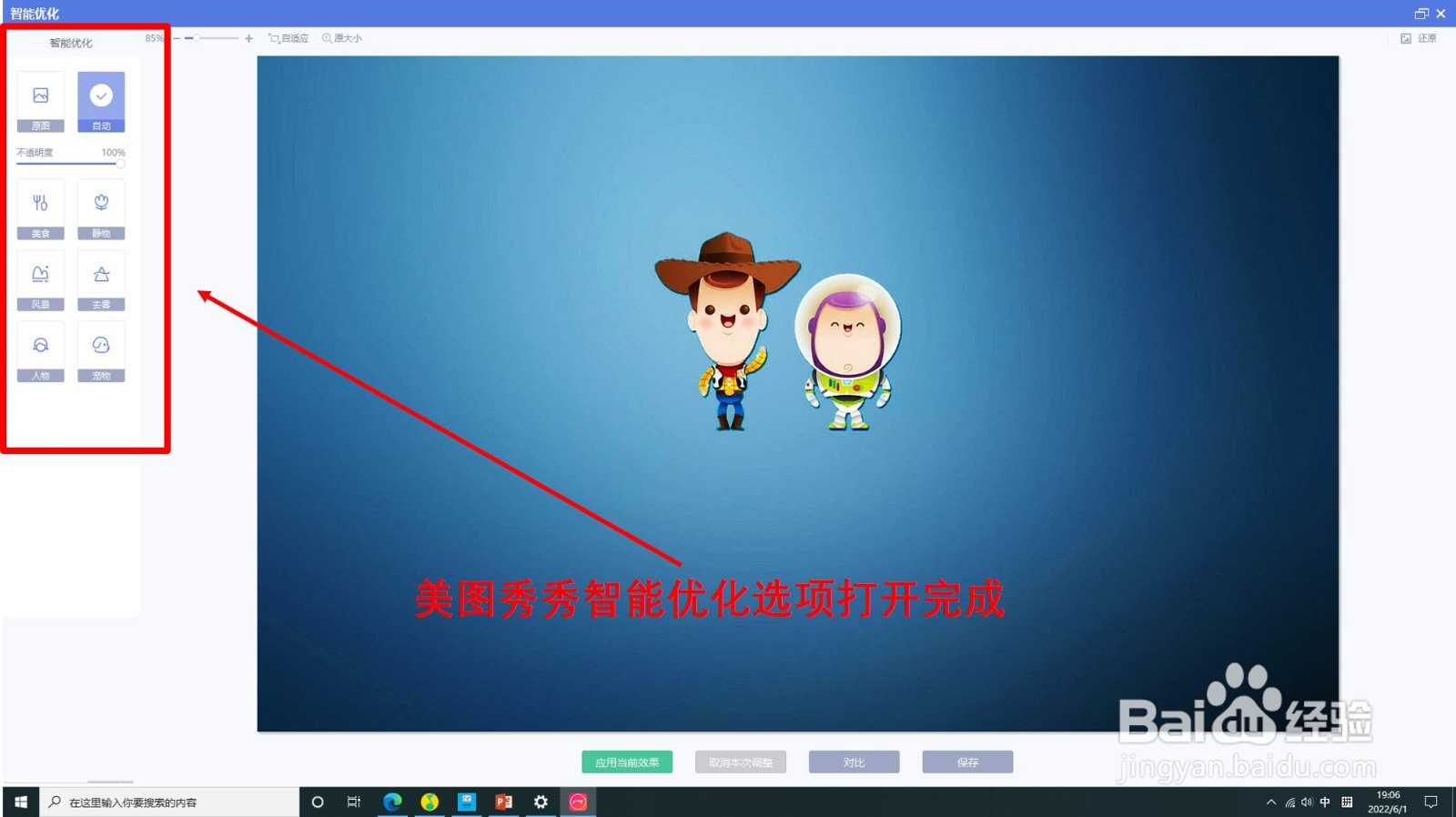1456x817 pixels.
Task: Apply the 人物 portrait preset
Action: [41, 351]
